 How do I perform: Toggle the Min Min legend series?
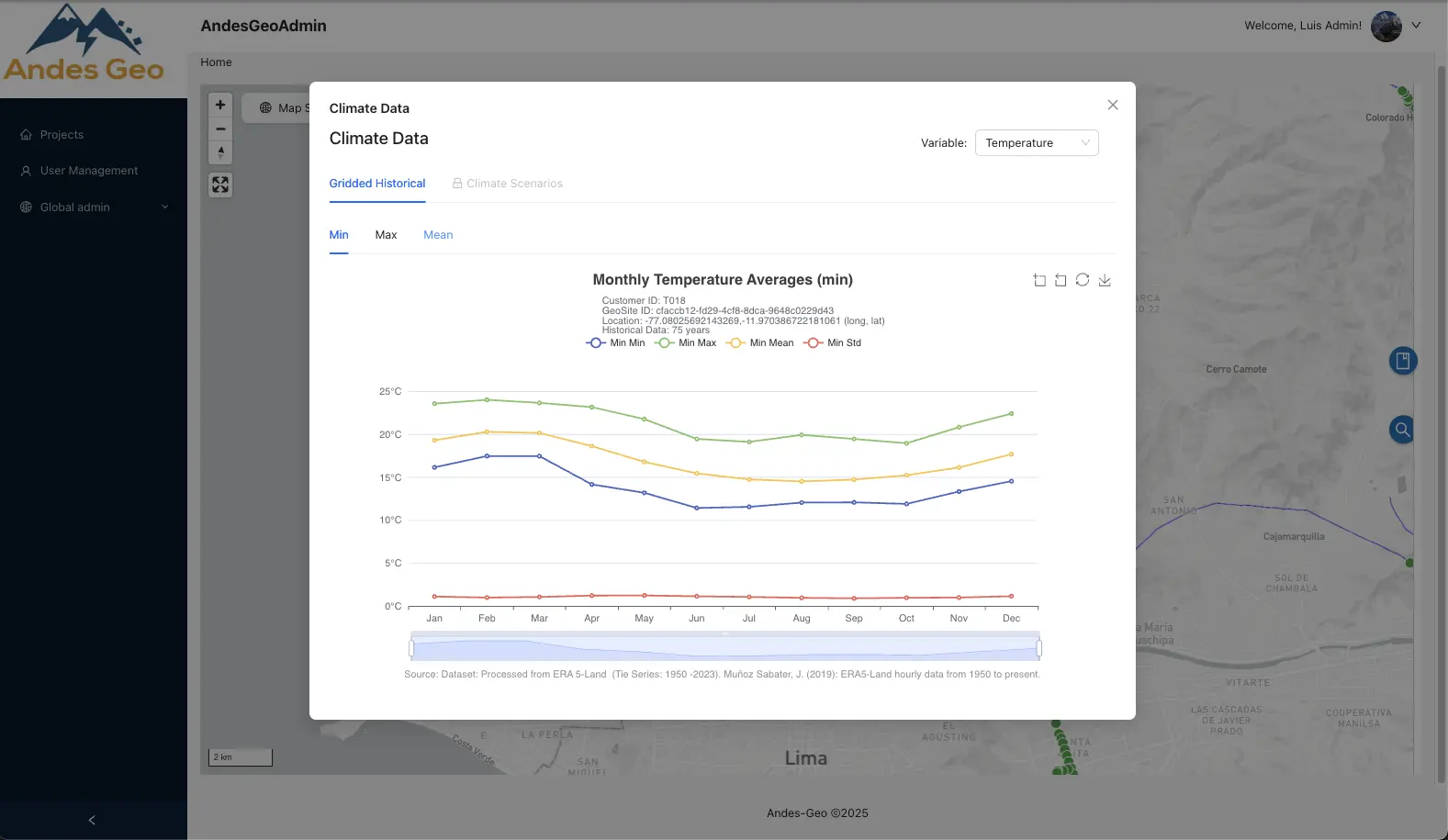[x=615, y=343]
